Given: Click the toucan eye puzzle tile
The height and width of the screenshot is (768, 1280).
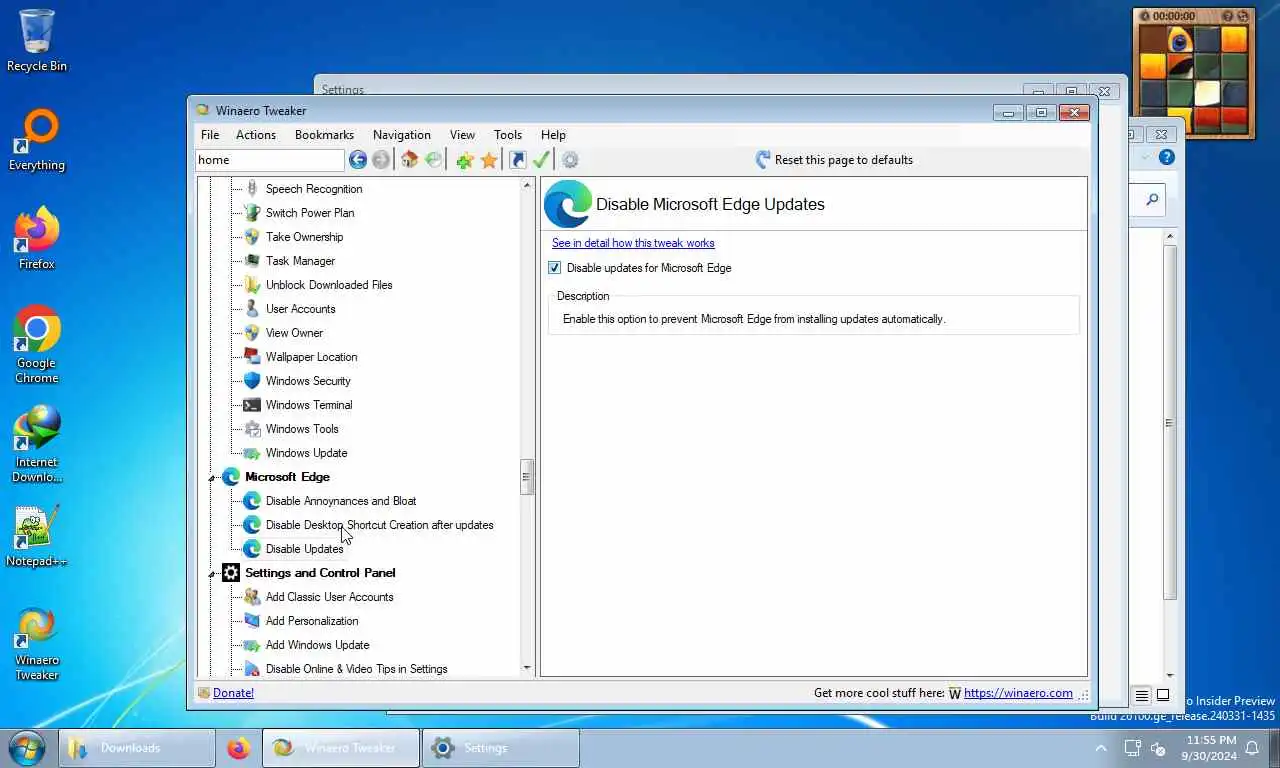Looking at the screenshot, I should [1180, 40].
